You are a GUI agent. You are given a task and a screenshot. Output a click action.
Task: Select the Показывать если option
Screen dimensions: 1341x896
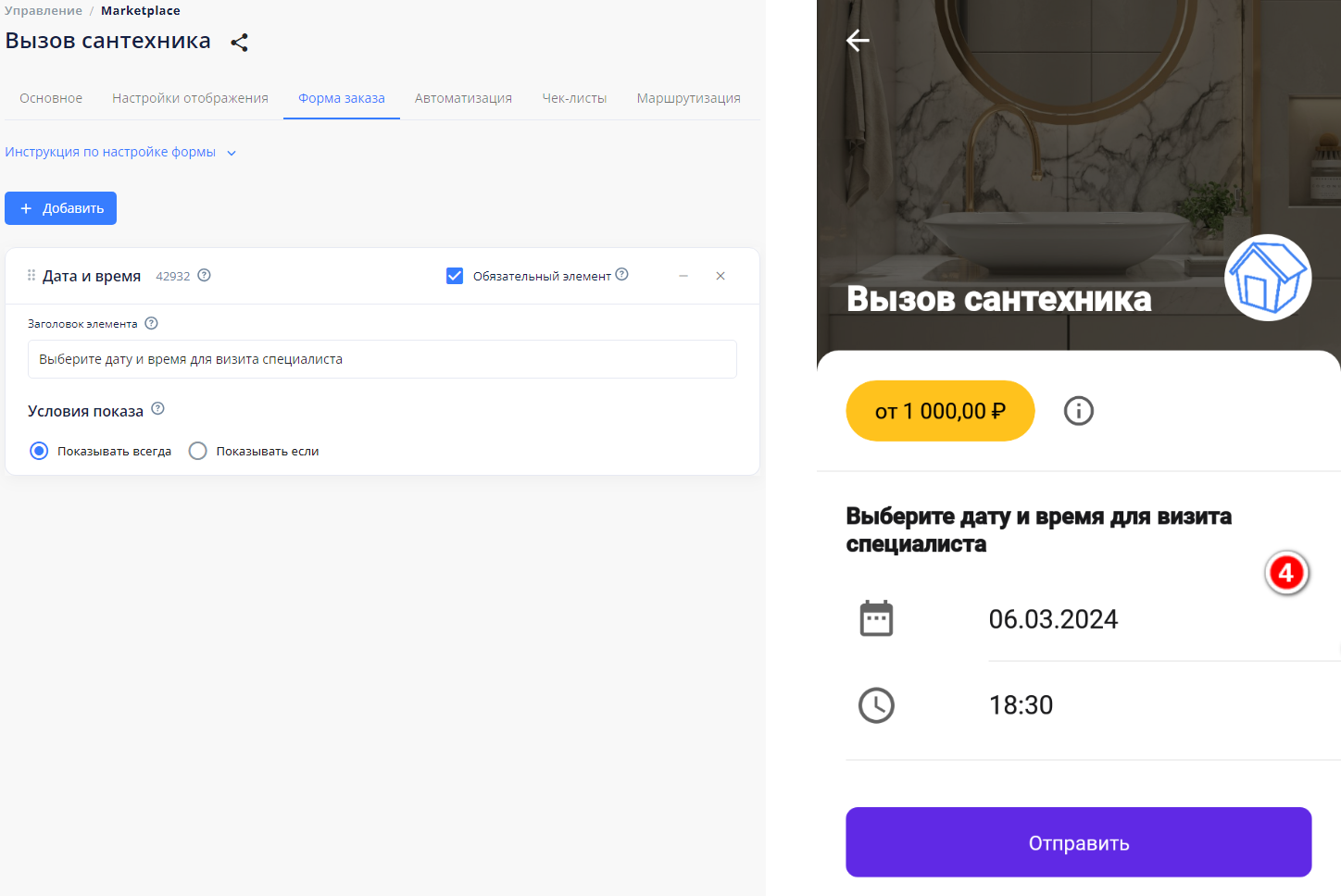[197, 451]
